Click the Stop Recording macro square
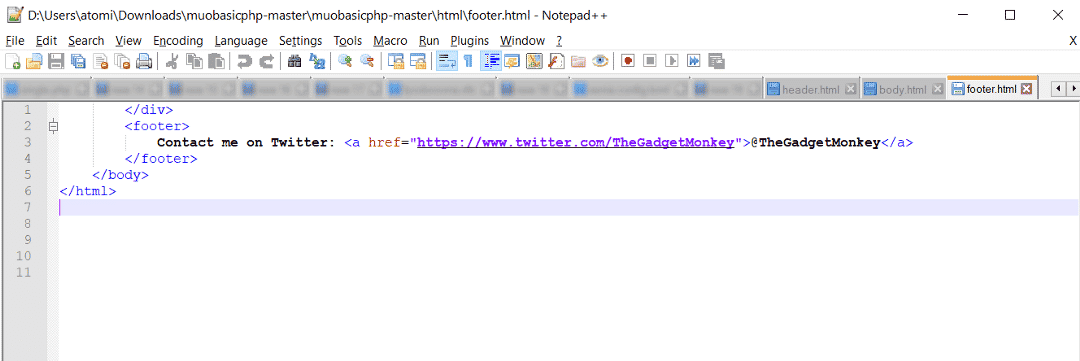 (x=650, y=61)
